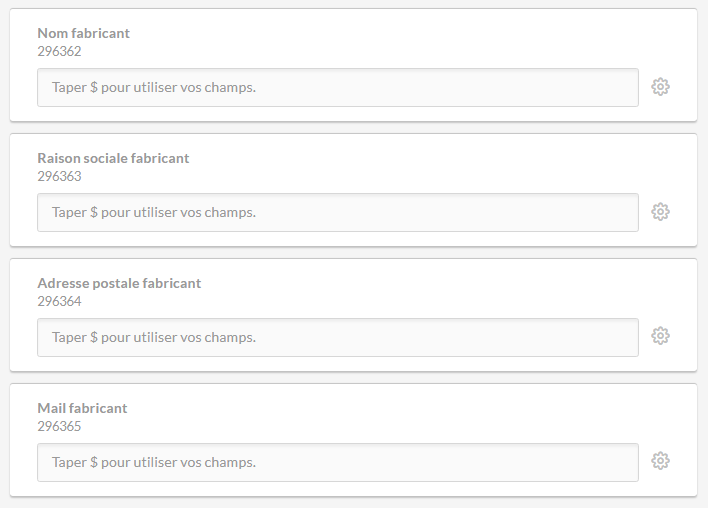The image size is (708, 508).
Task: Open settings gear for Mail fabricant
Action: tap(660, 461)
